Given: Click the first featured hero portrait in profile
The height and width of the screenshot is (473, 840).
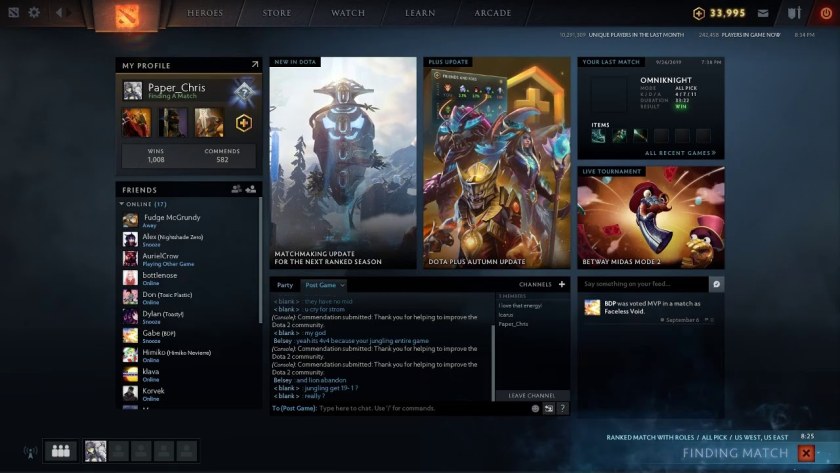Looking at the screenshot, I should [136, 123].
